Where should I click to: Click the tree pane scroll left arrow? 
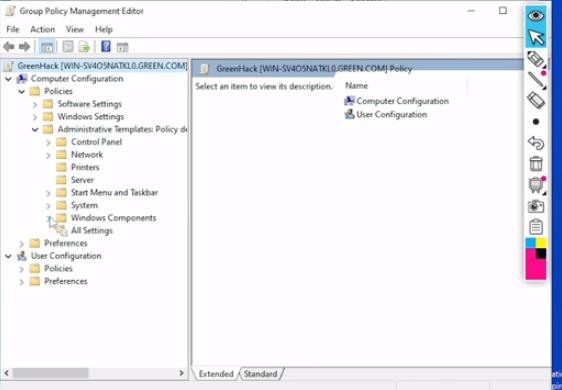click(x=6, y=373)
